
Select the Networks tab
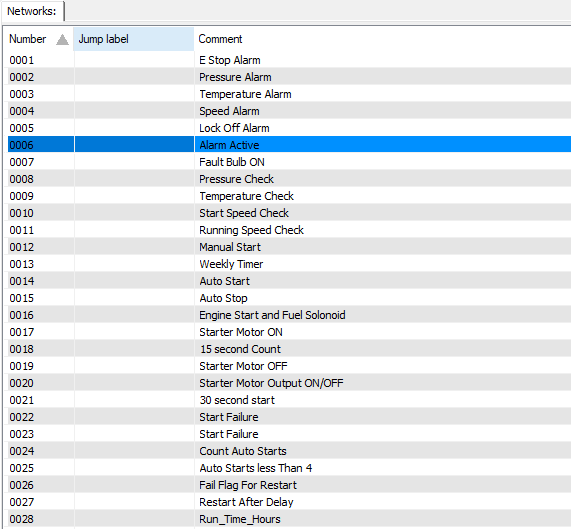(32, 11)
